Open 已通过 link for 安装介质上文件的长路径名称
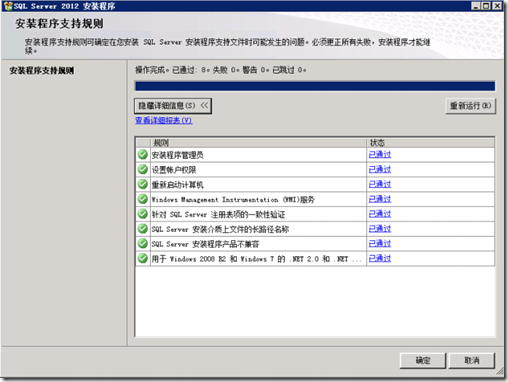The height and width of the screenshot is (382, 508). [x=380, y=229]
